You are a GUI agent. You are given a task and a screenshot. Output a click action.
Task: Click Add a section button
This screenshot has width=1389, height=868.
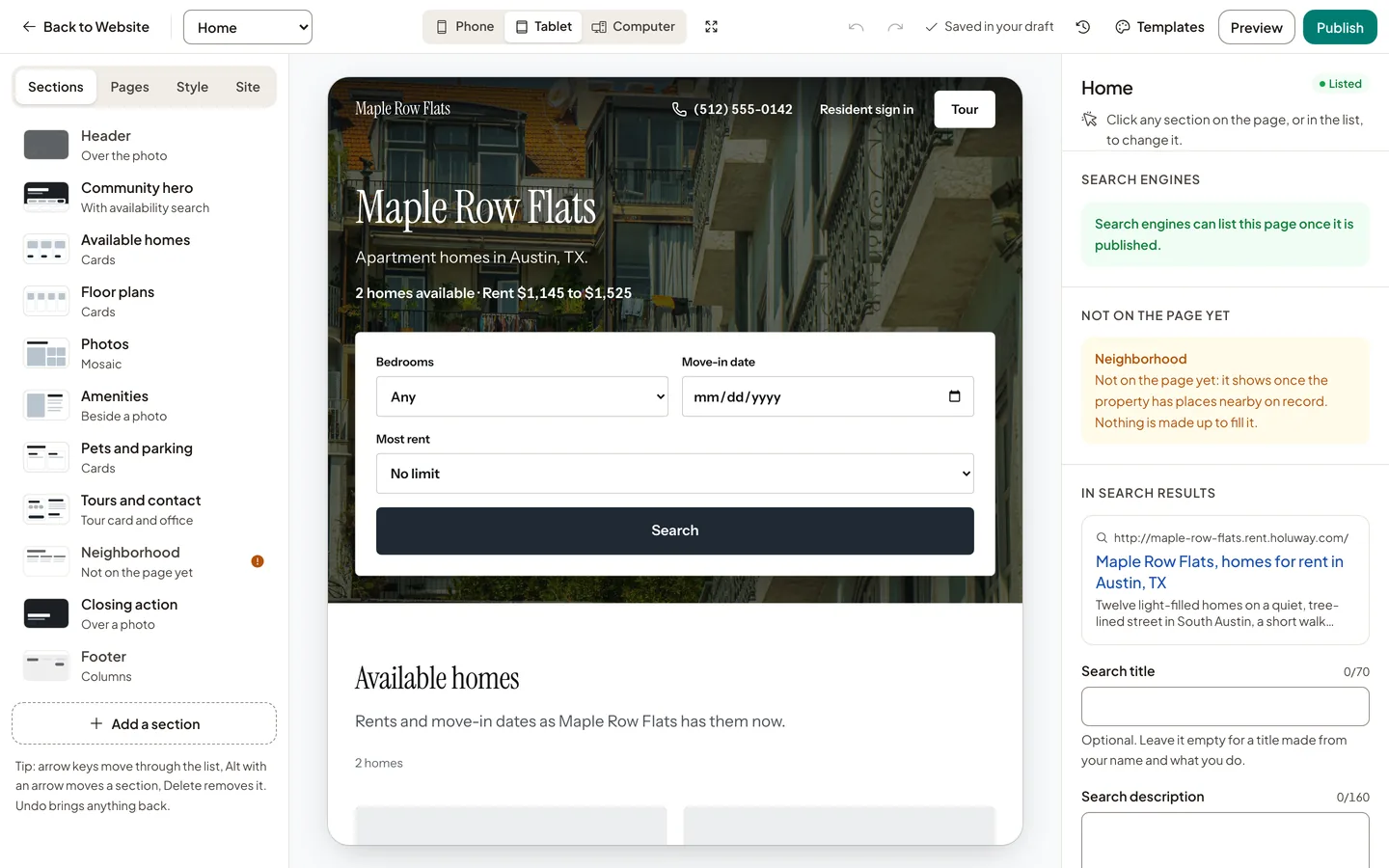point(145,723)
